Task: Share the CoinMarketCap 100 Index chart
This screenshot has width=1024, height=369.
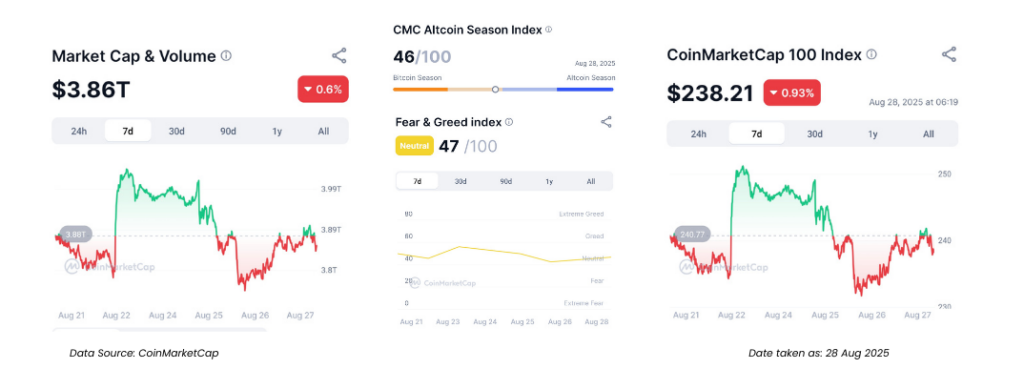Action: pos(949,55)
